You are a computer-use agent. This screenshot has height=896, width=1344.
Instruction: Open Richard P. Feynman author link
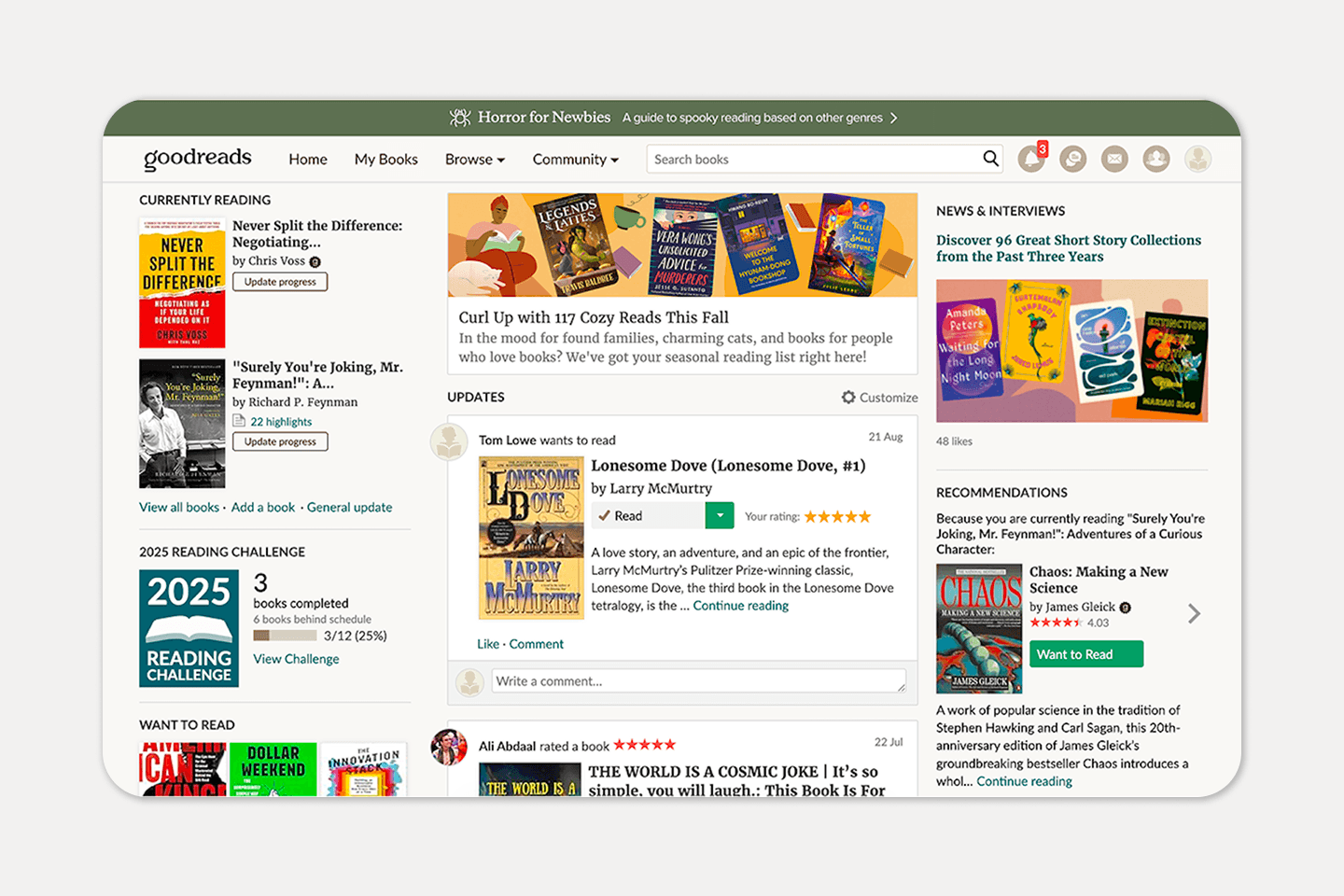coord(303,402)
